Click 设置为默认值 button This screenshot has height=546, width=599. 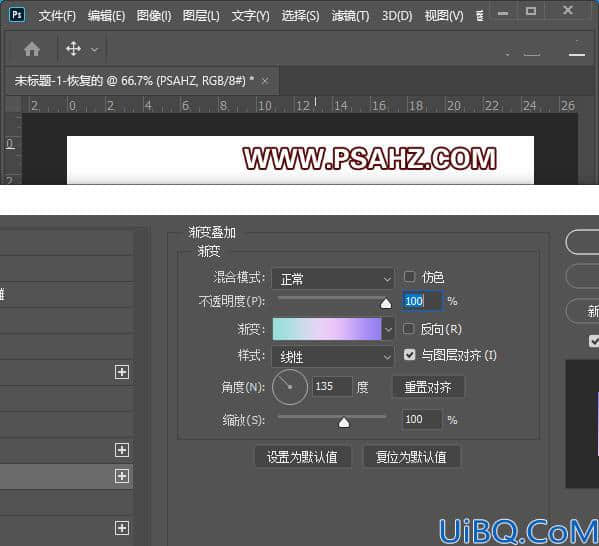point(303,457)
